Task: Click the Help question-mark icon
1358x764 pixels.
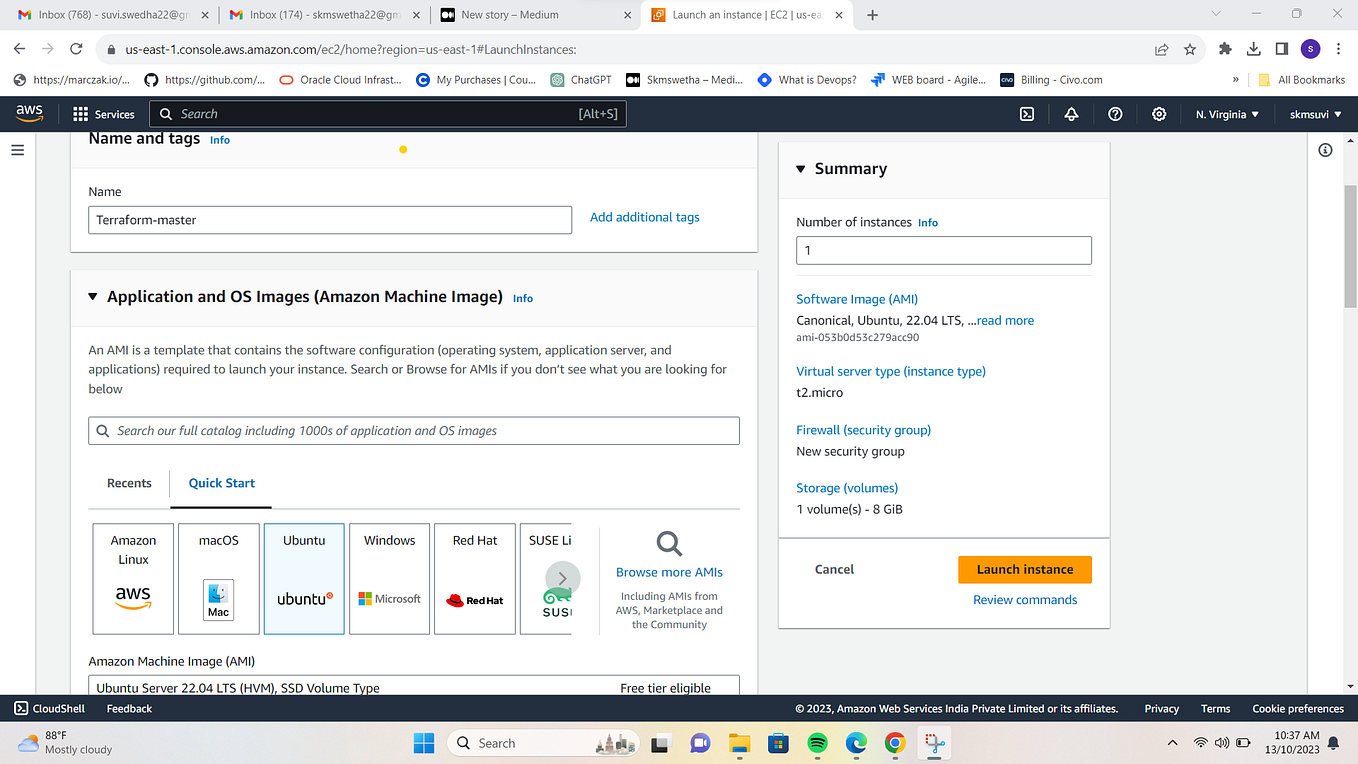Action: pos(1114,114)
